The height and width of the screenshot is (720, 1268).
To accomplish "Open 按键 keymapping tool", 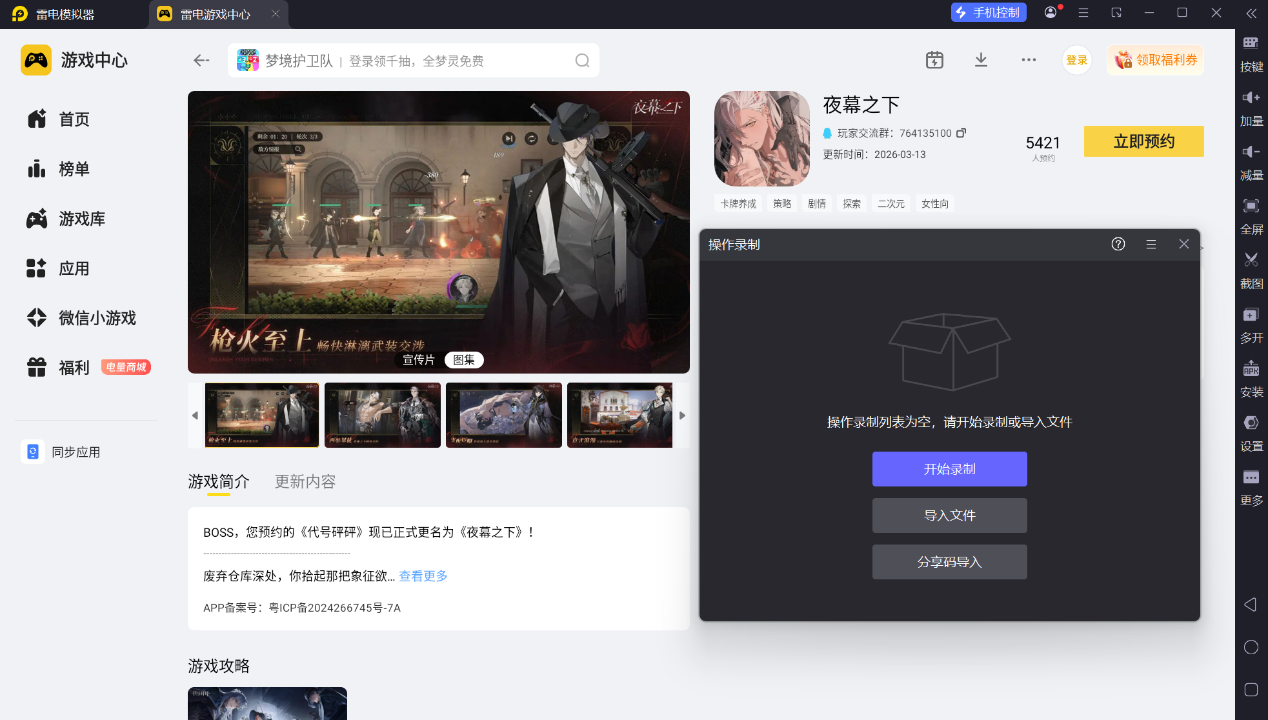I will tap(1251, 54).
